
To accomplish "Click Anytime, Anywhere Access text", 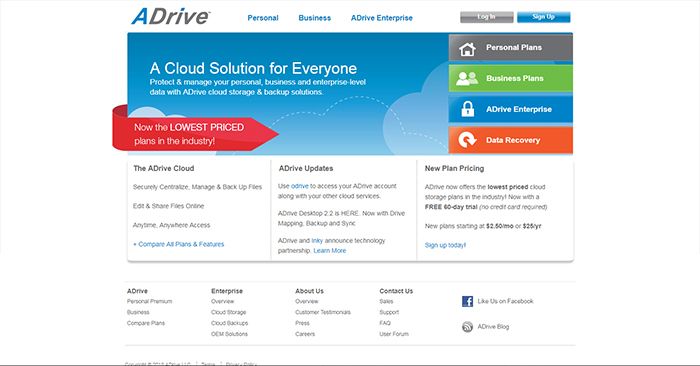I will click(x=171, y=225).
